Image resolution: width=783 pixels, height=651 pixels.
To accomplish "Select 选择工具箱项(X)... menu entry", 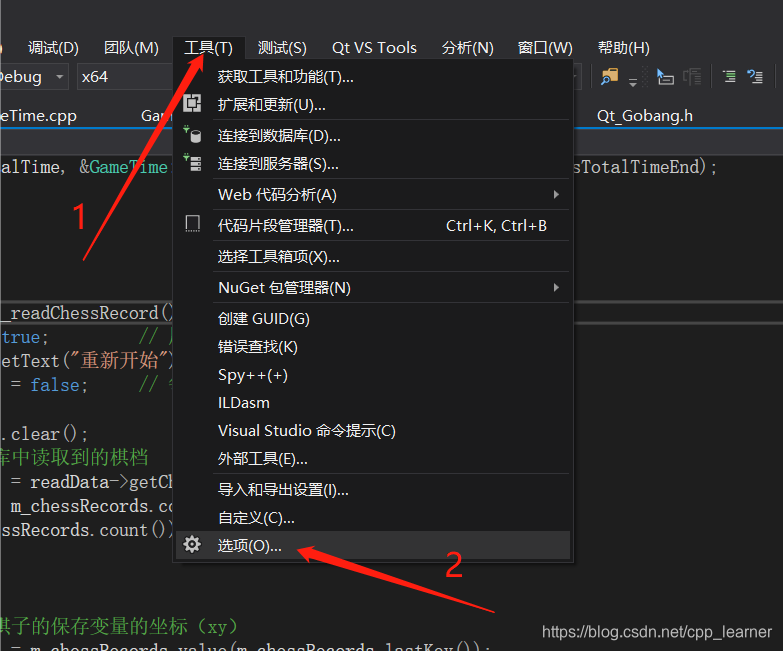I will [374, 257].
